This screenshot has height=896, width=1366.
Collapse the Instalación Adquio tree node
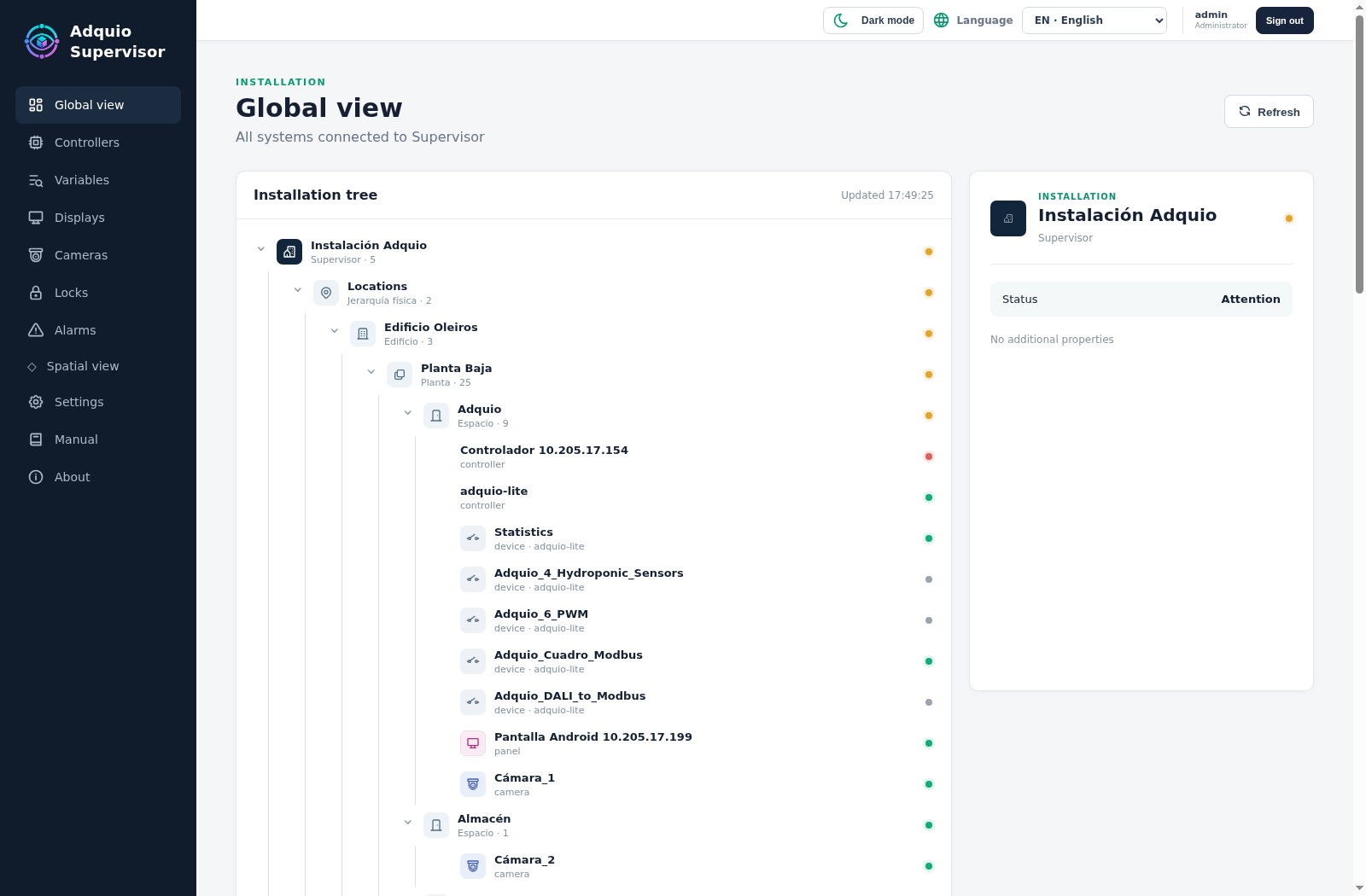pos(261,249)
